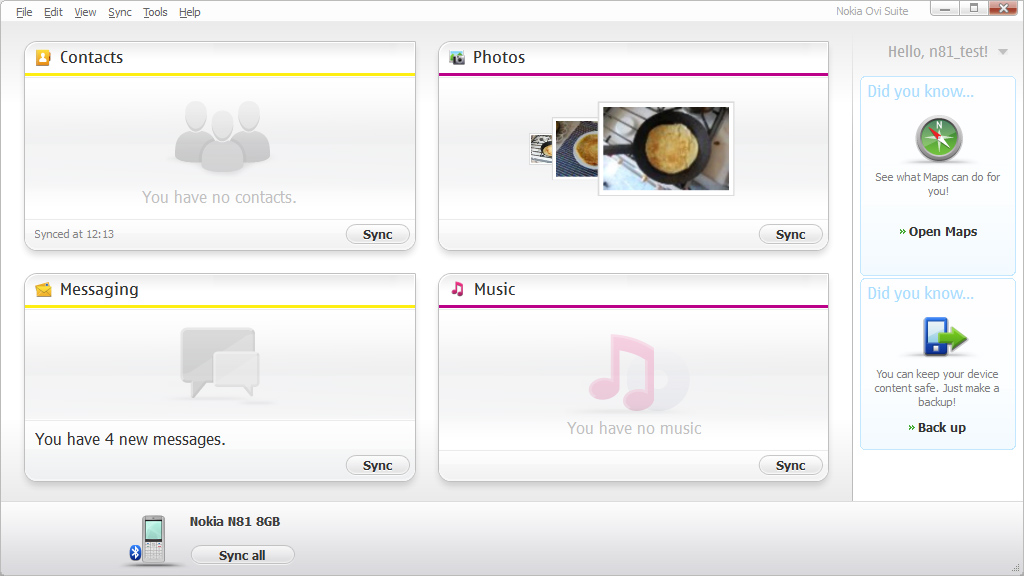Click the Photos camera header icon
Image resolution: width=1024 pixels, height=576 pixels.
click(x=457, y=57)
